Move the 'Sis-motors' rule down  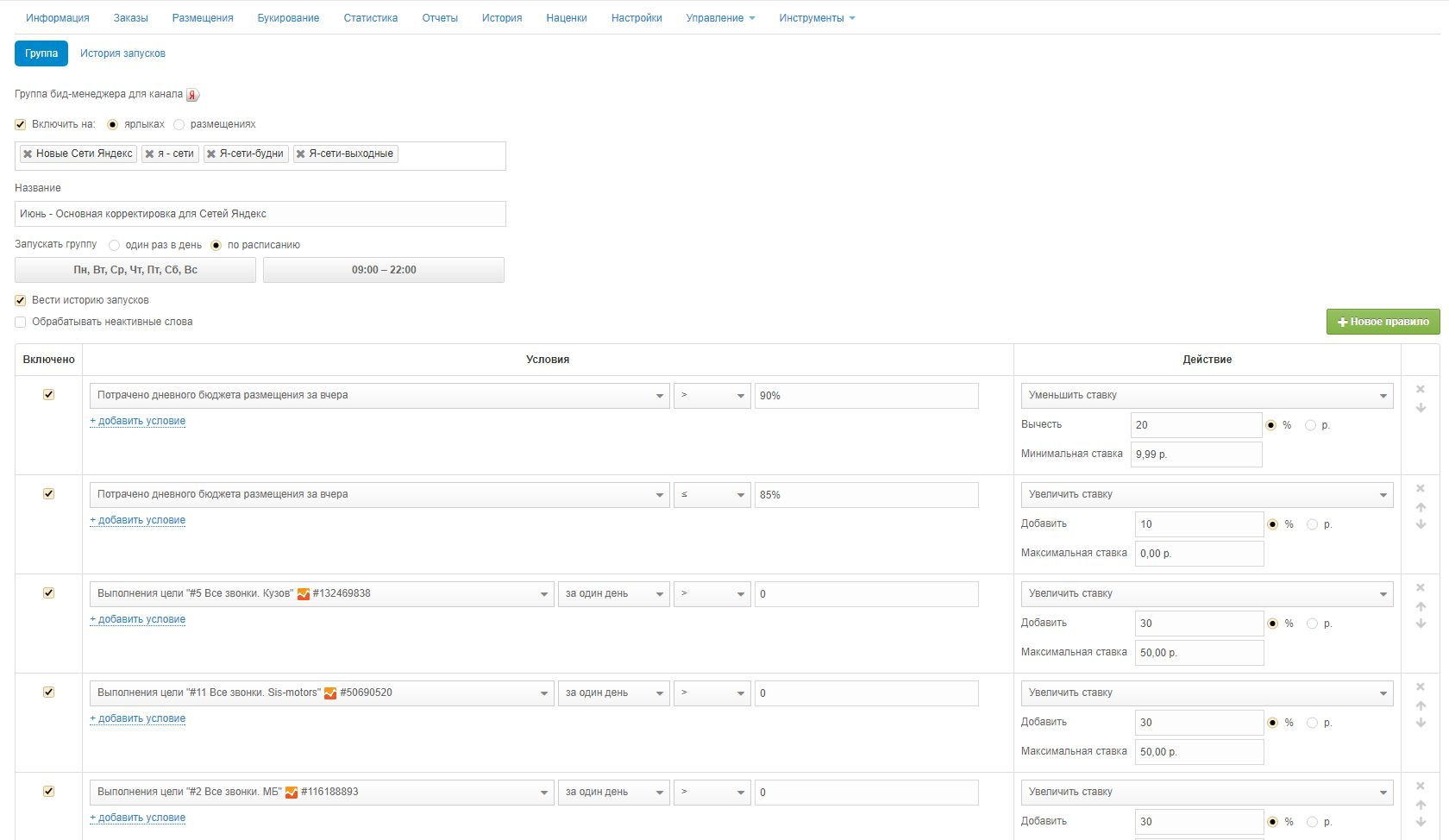click(1421, 723)
